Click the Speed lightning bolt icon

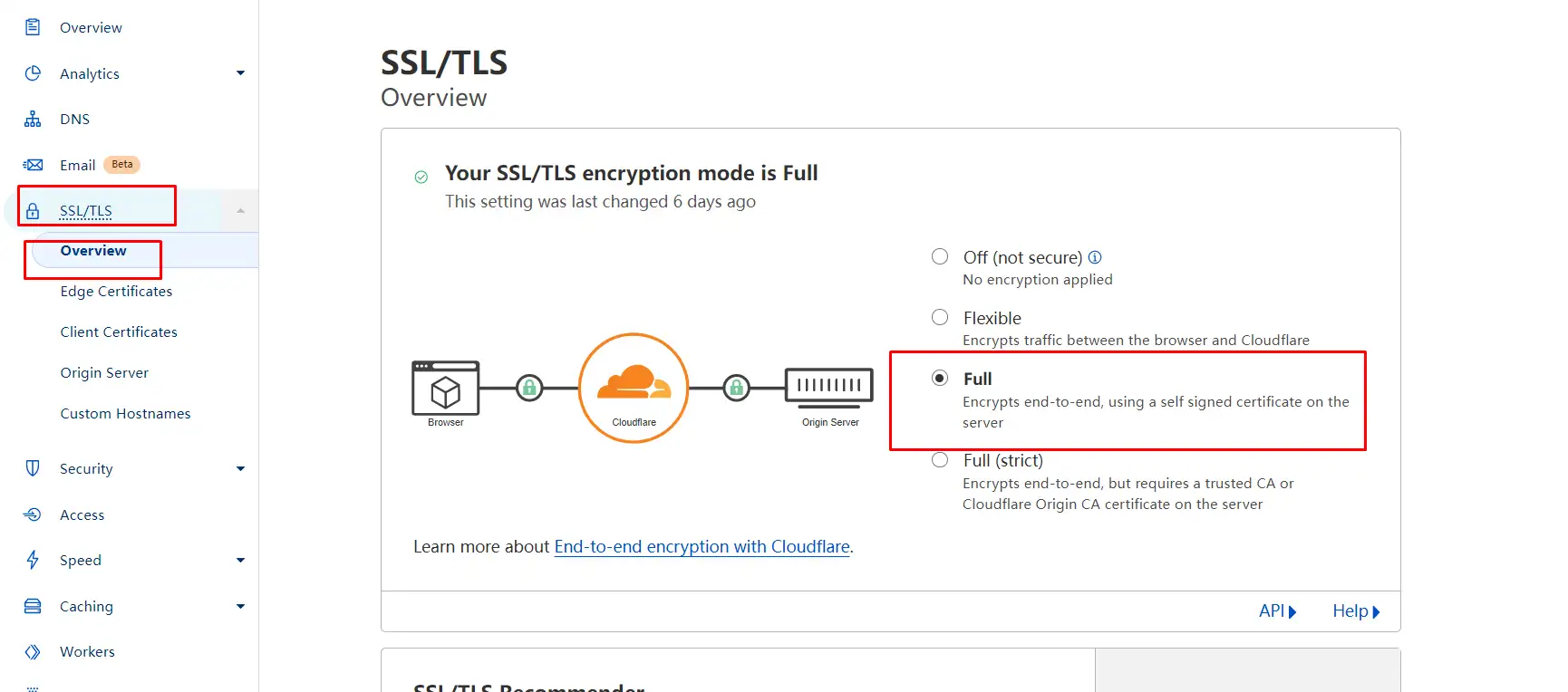pyautogui.click(x=33, y=560)
